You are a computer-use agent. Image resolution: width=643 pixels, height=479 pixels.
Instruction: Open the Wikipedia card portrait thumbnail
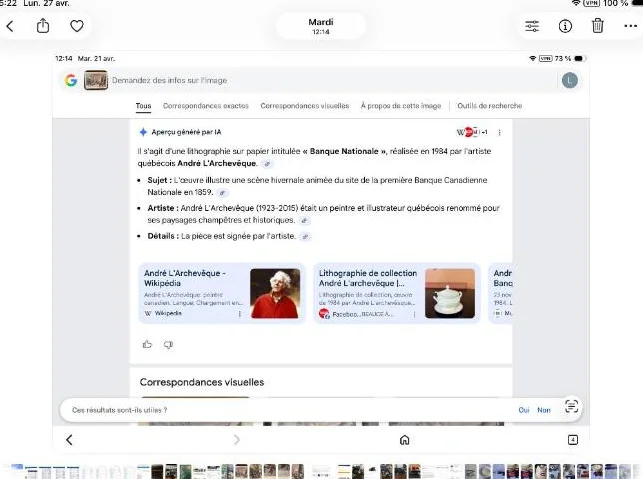pos(275,293)
